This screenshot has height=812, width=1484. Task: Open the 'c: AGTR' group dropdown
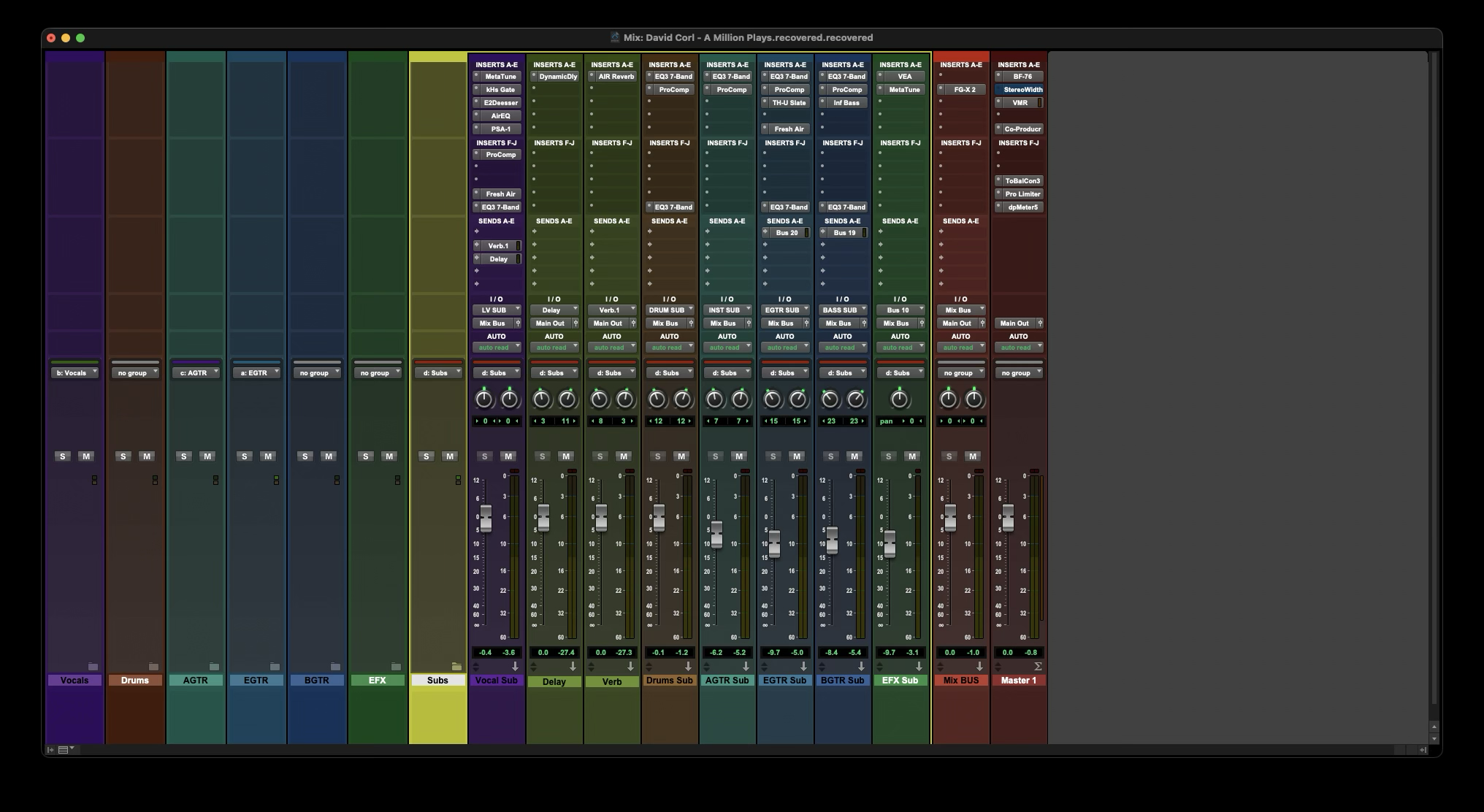point(196,373)
